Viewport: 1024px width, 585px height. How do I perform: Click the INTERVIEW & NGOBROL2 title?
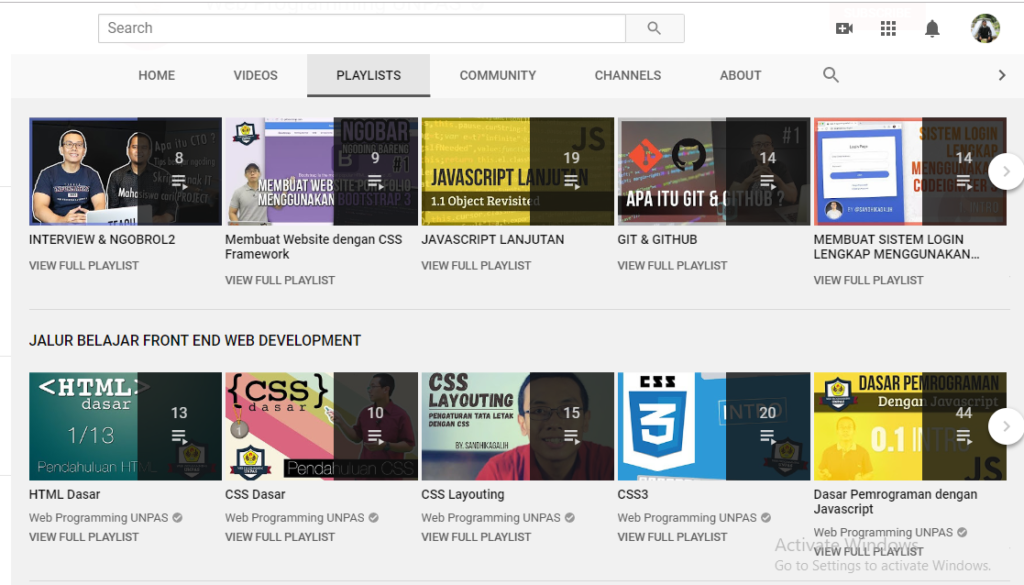(102, 240)
